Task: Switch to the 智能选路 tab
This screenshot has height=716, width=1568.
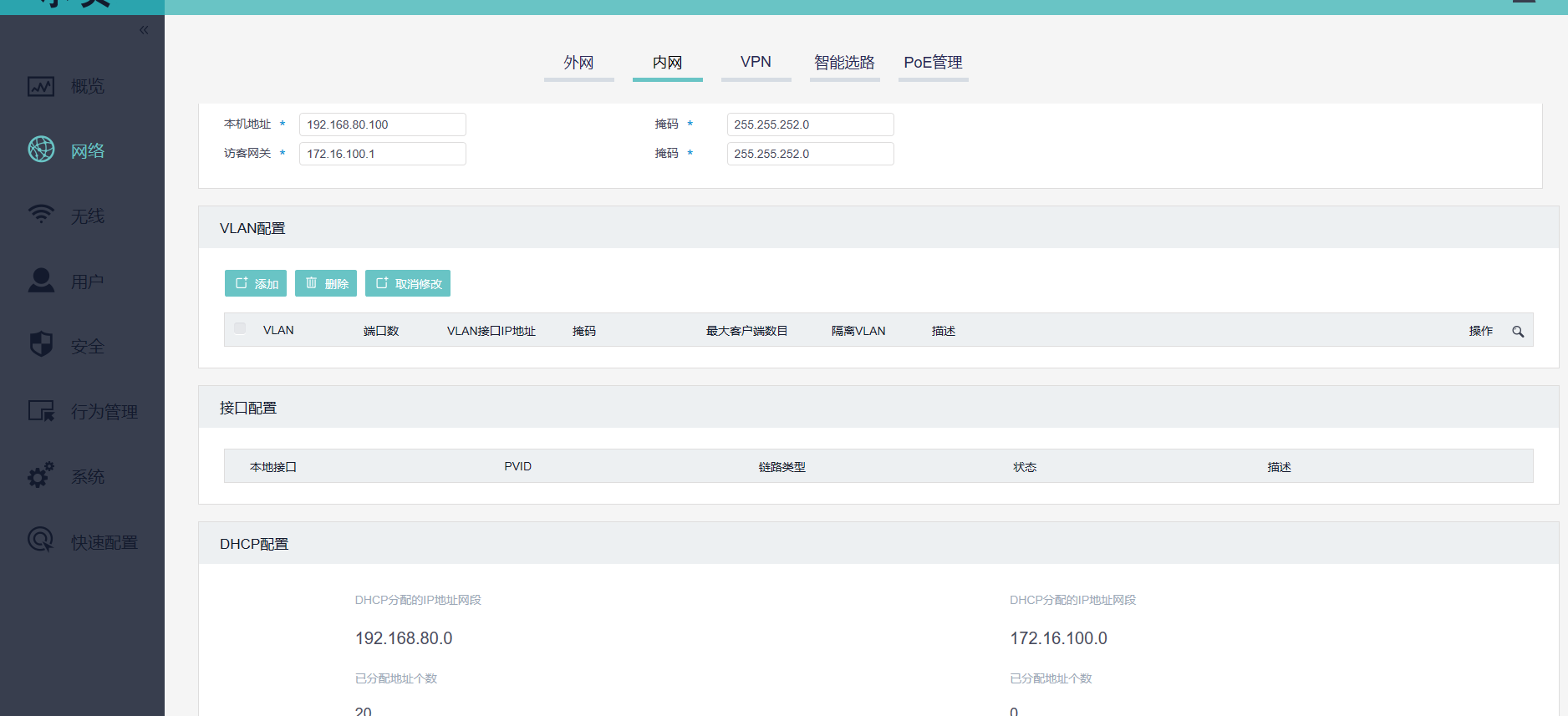Action: (x=844, y=63)
